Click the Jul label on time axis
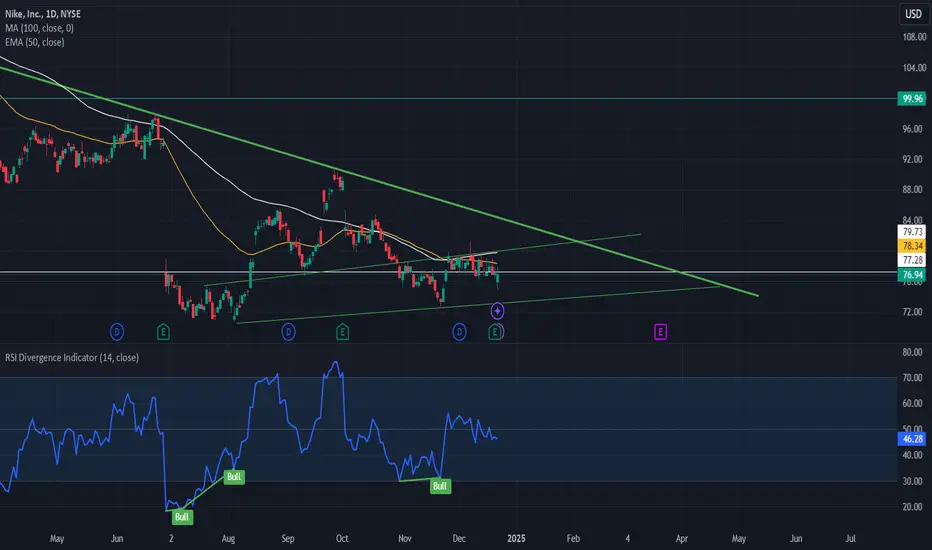Screen dimensions: 932x550 (851, 538)
